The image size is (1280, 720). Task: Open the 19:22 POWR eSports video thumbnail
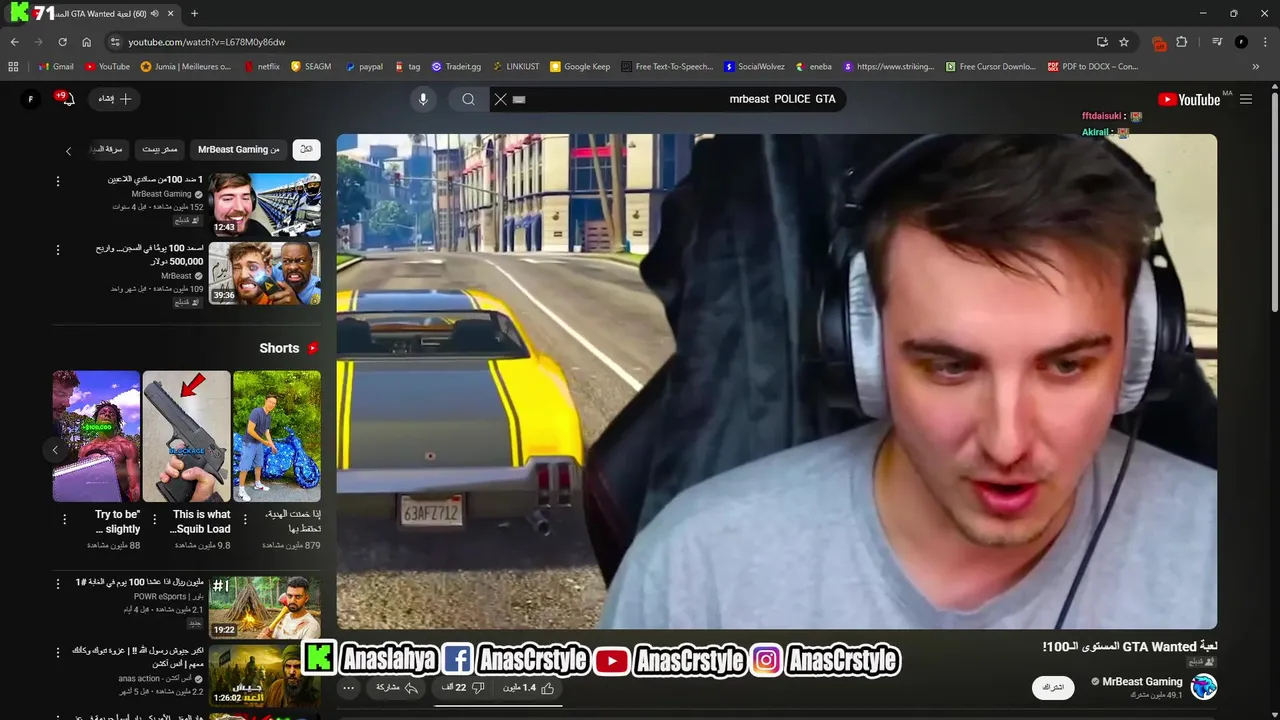coord(265,607)
